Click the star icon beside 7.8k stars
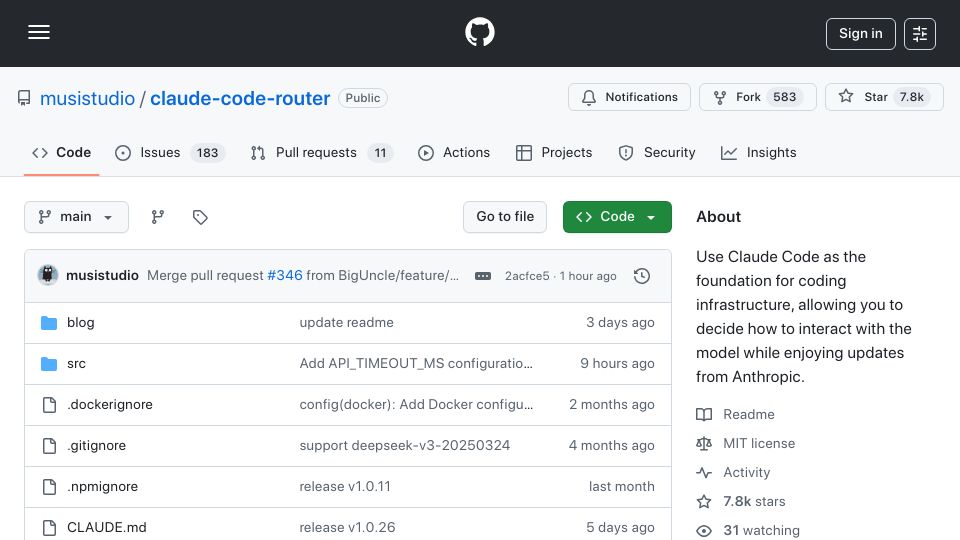This screenshot has width=960, height=540. [x=704, y=501]
